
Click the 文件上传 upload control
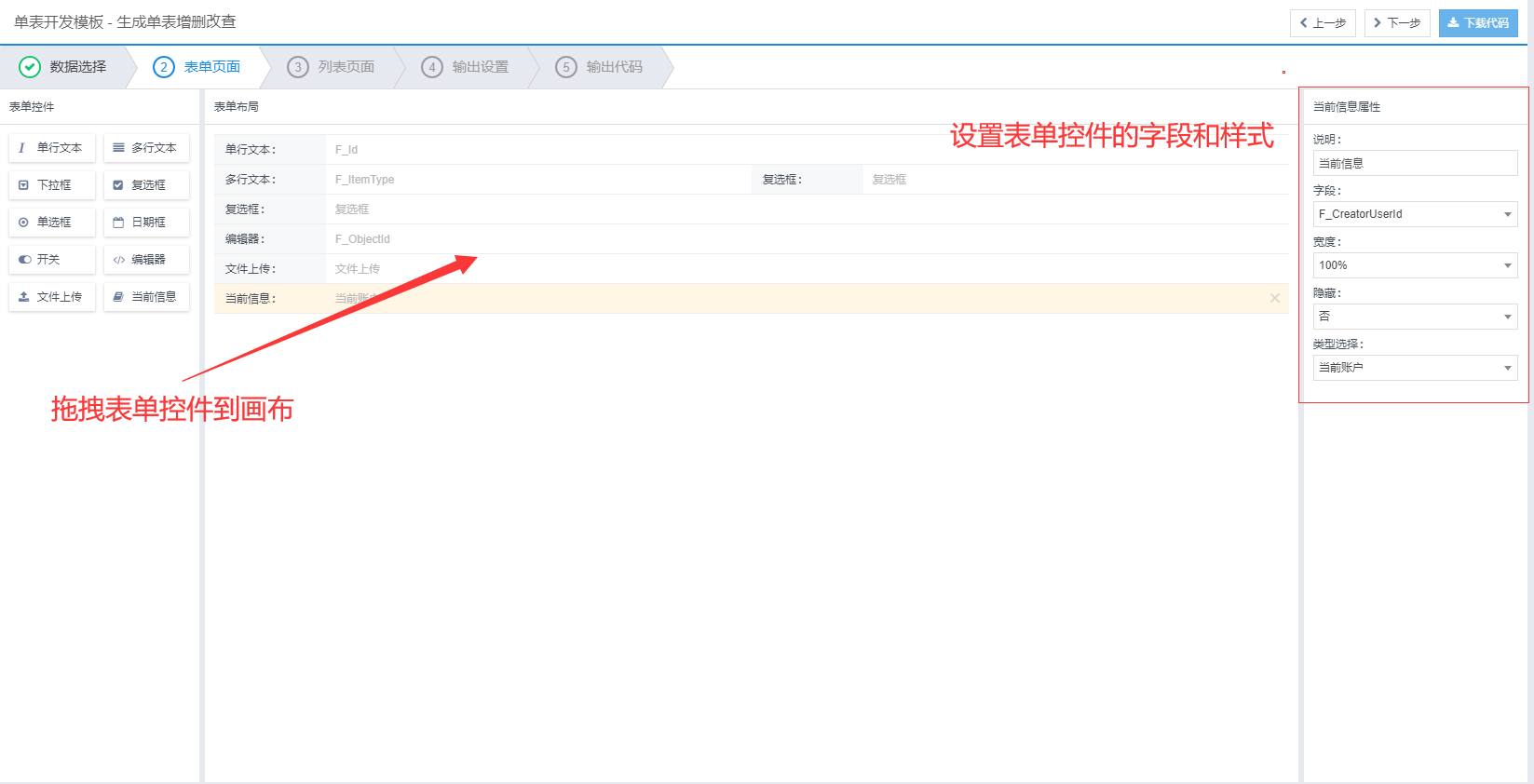pos(52,297)
